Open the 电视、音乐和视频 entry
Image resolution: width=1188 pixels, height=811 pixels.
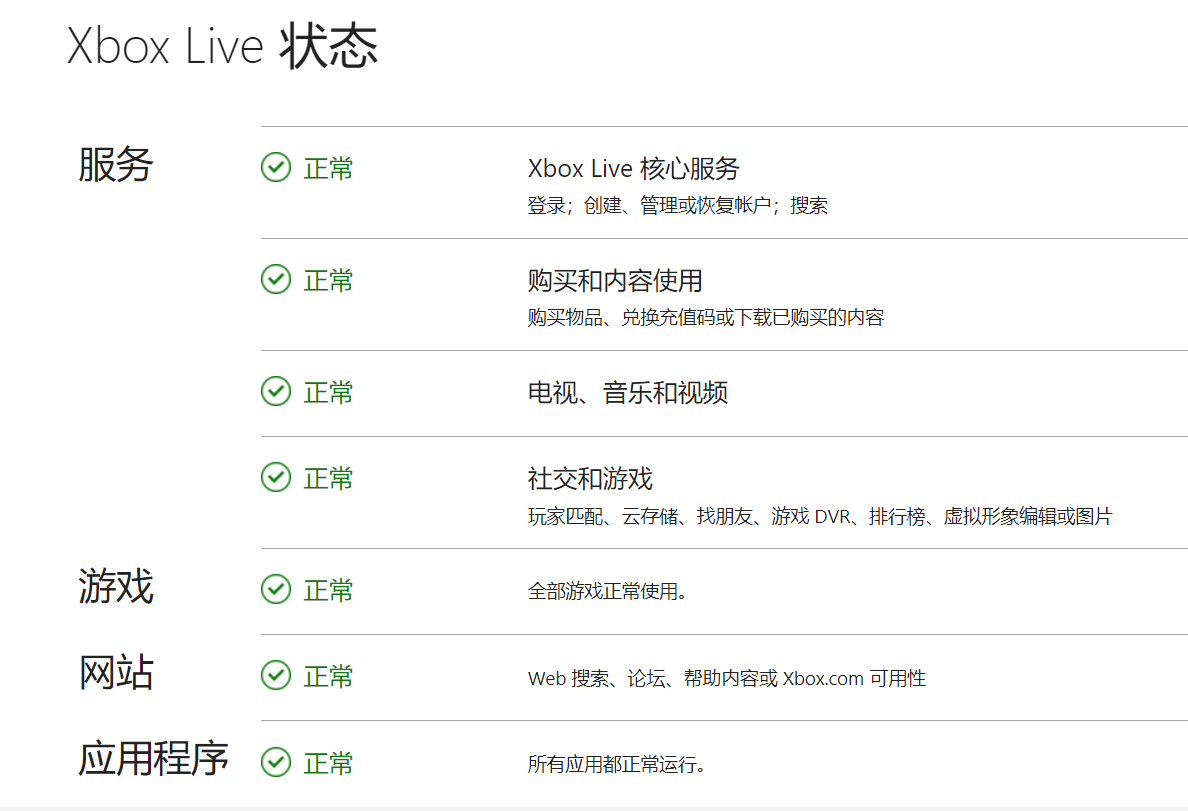[627, 393]
